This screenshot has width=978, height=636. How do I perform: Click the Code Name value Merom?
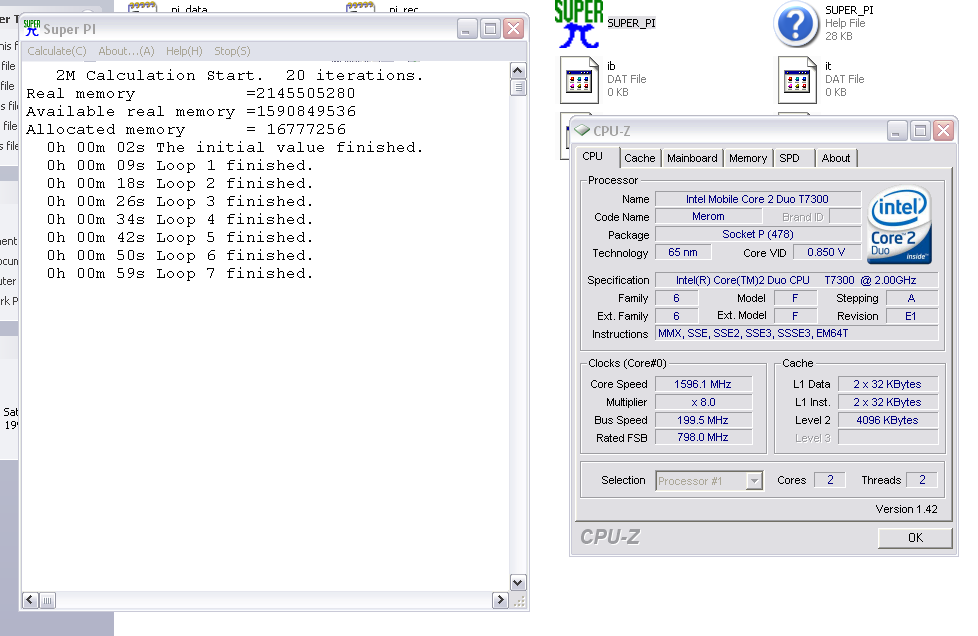709,216
